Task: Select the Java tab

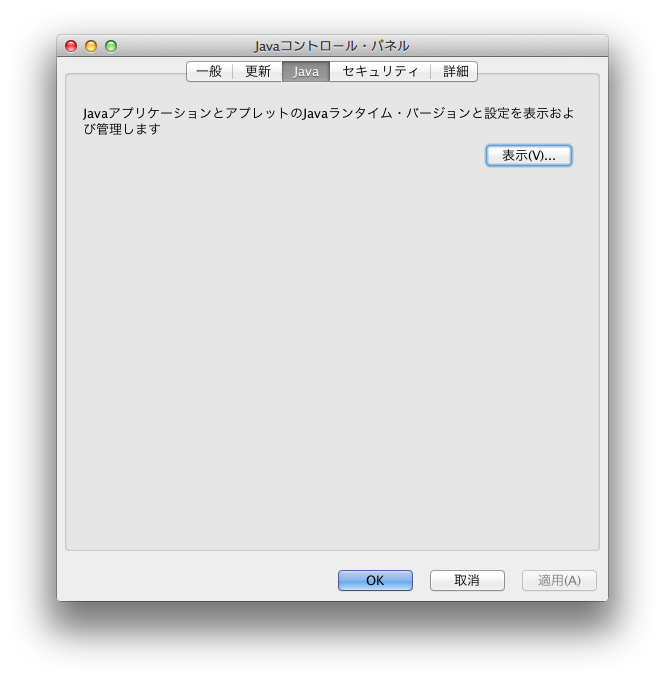Action: [x=306, y=71]
